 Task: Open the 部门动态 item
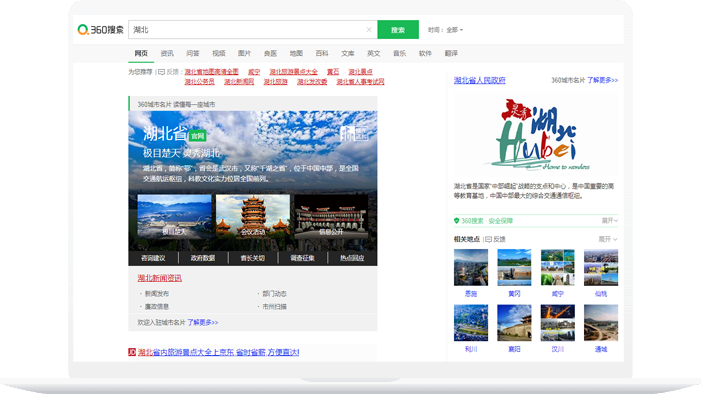pyautogui.click(x=274, y=294)
